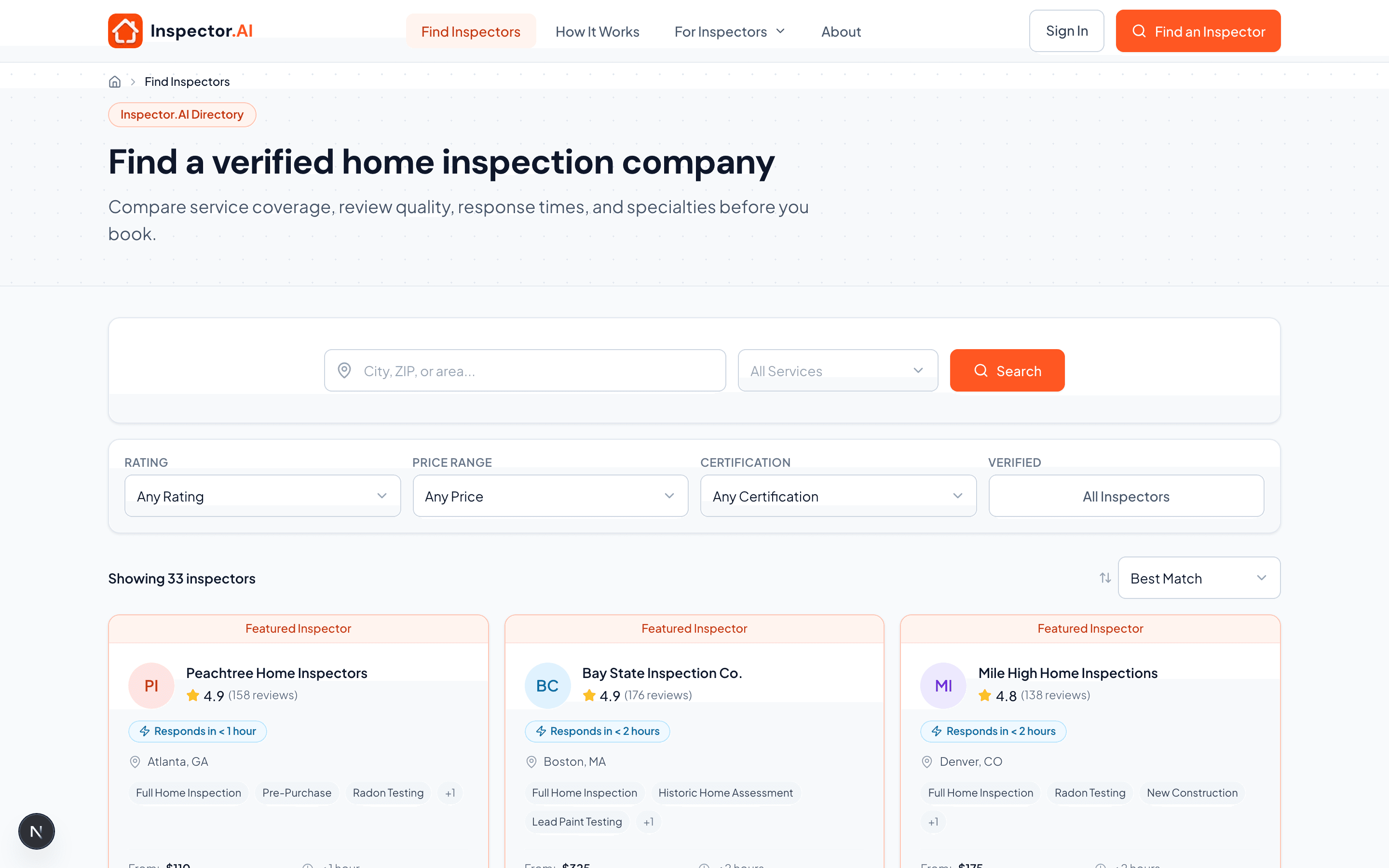
Task: Click the '(158 reviews)' text
Action: click(x=263, y=695)
